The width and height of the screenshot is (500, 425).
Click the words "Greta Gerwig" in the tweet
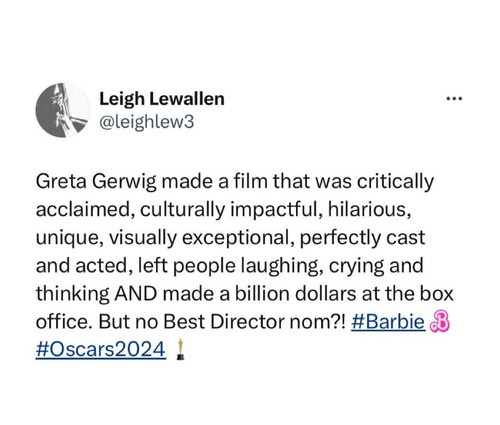[x=96, y=182]
